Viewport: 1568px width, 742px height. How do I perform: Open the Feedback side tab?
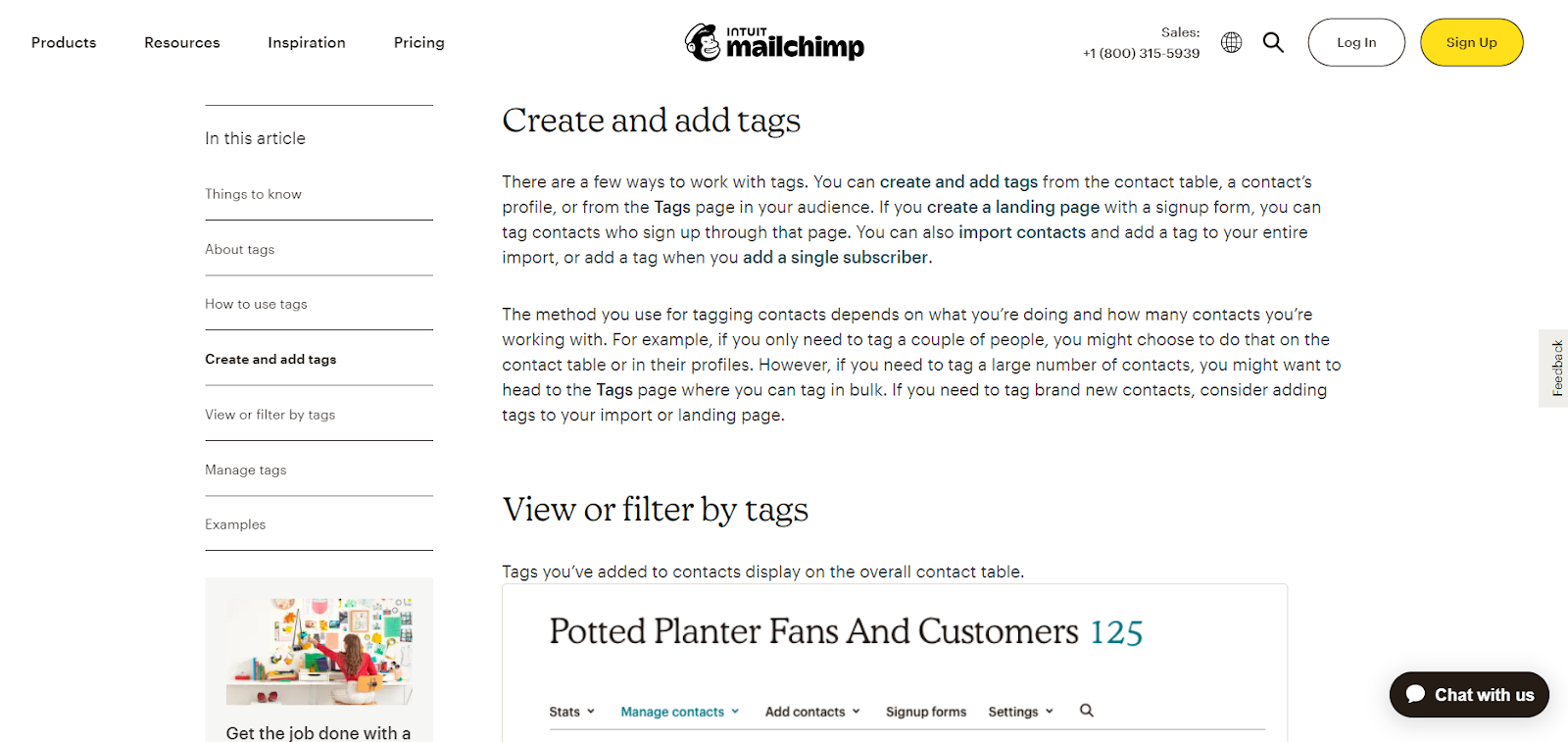(x=1555, y=368)
